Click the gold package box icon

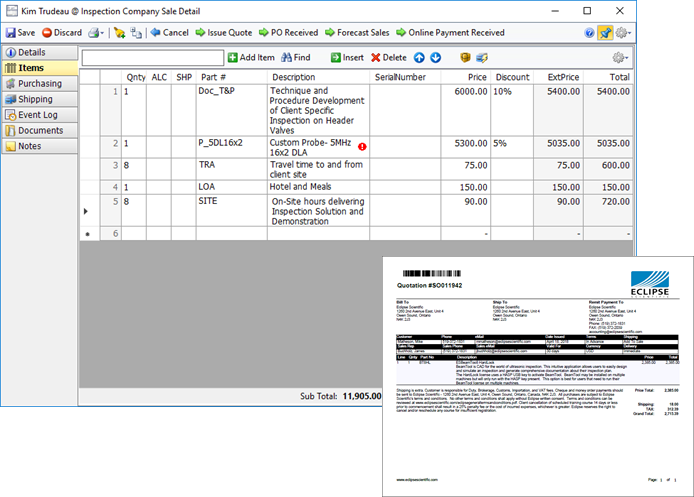(x=465, y=58)
